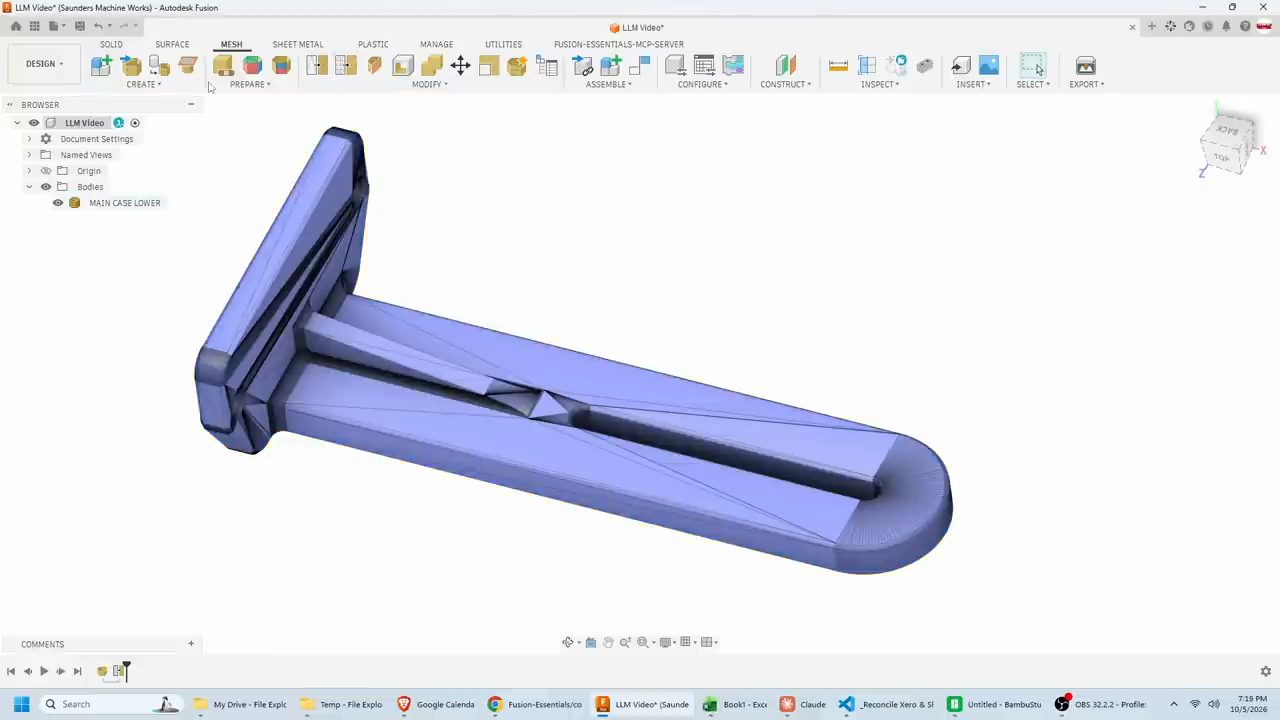Activate the window Select tool icon
This screenshot has width=1280, height=720.
(1033, 65)
